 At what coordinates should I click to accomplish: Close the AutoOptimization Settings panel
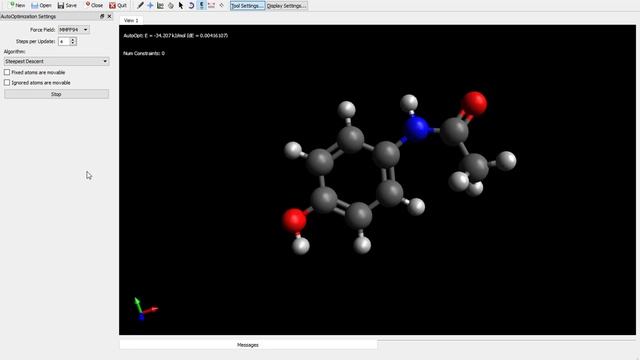(109, 16)
